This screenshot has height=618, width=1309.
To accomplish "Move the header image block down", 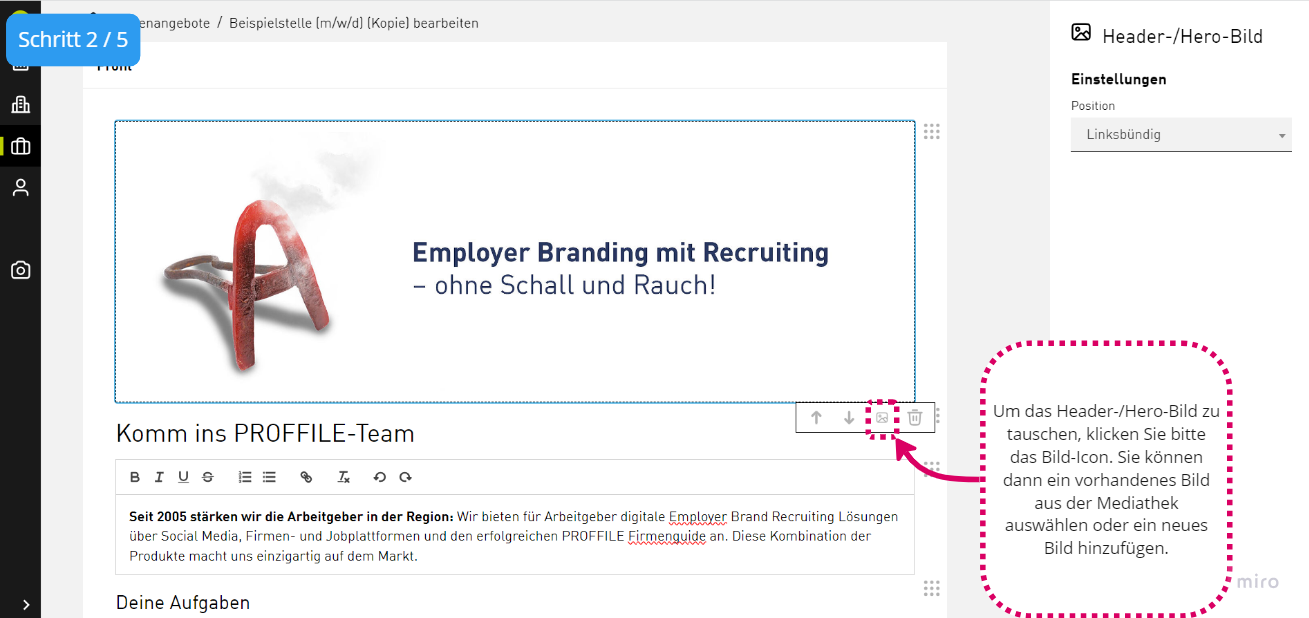I will (849, 418).
